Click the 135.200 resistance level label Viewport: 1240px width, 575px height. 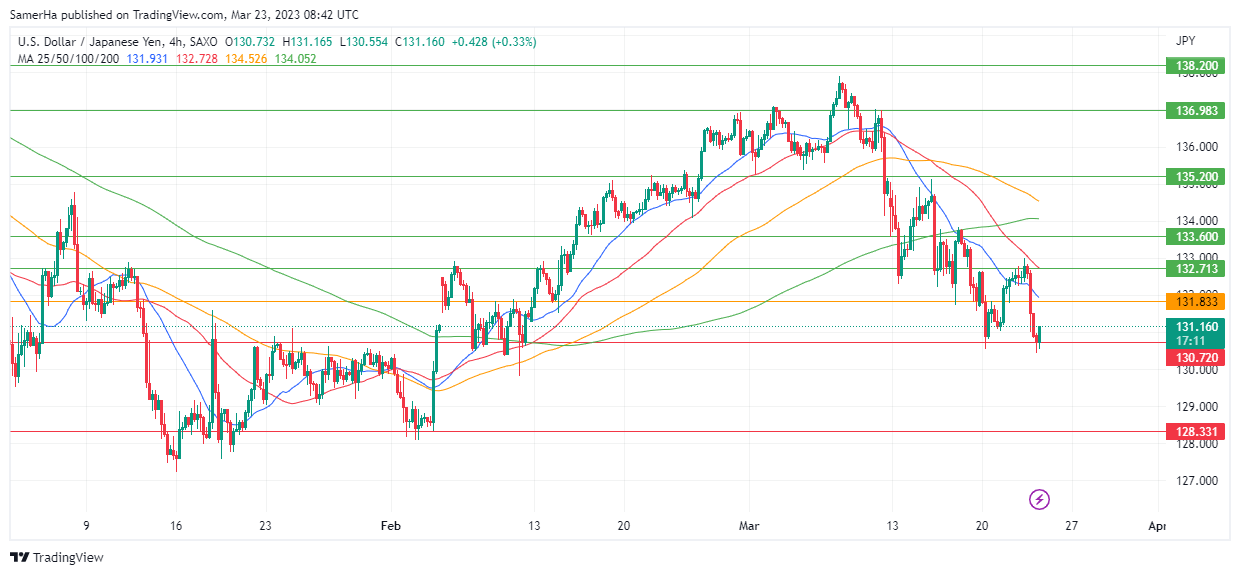coord(1194,176)
